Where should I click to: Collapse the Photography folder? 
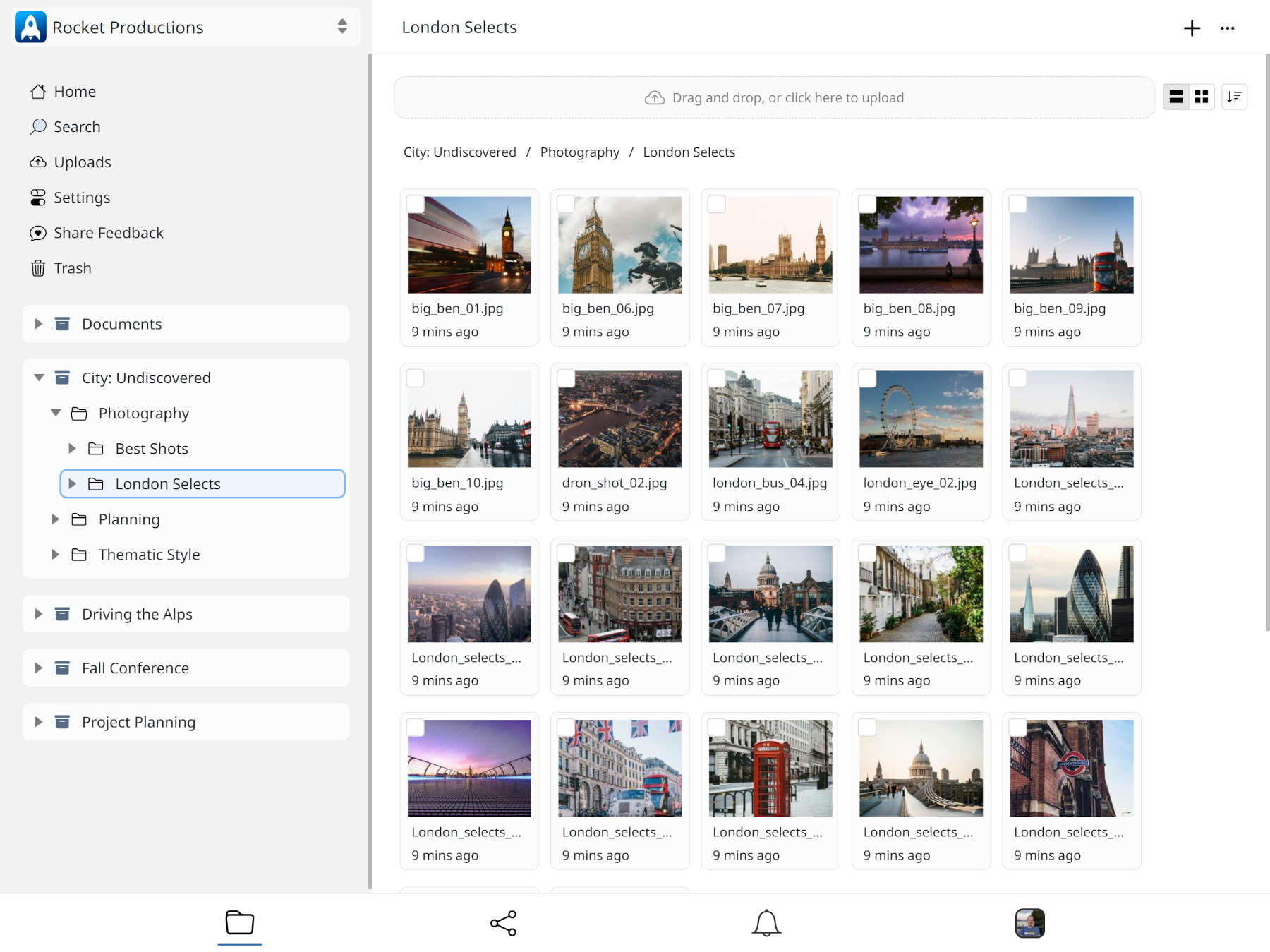pos(56,413)
